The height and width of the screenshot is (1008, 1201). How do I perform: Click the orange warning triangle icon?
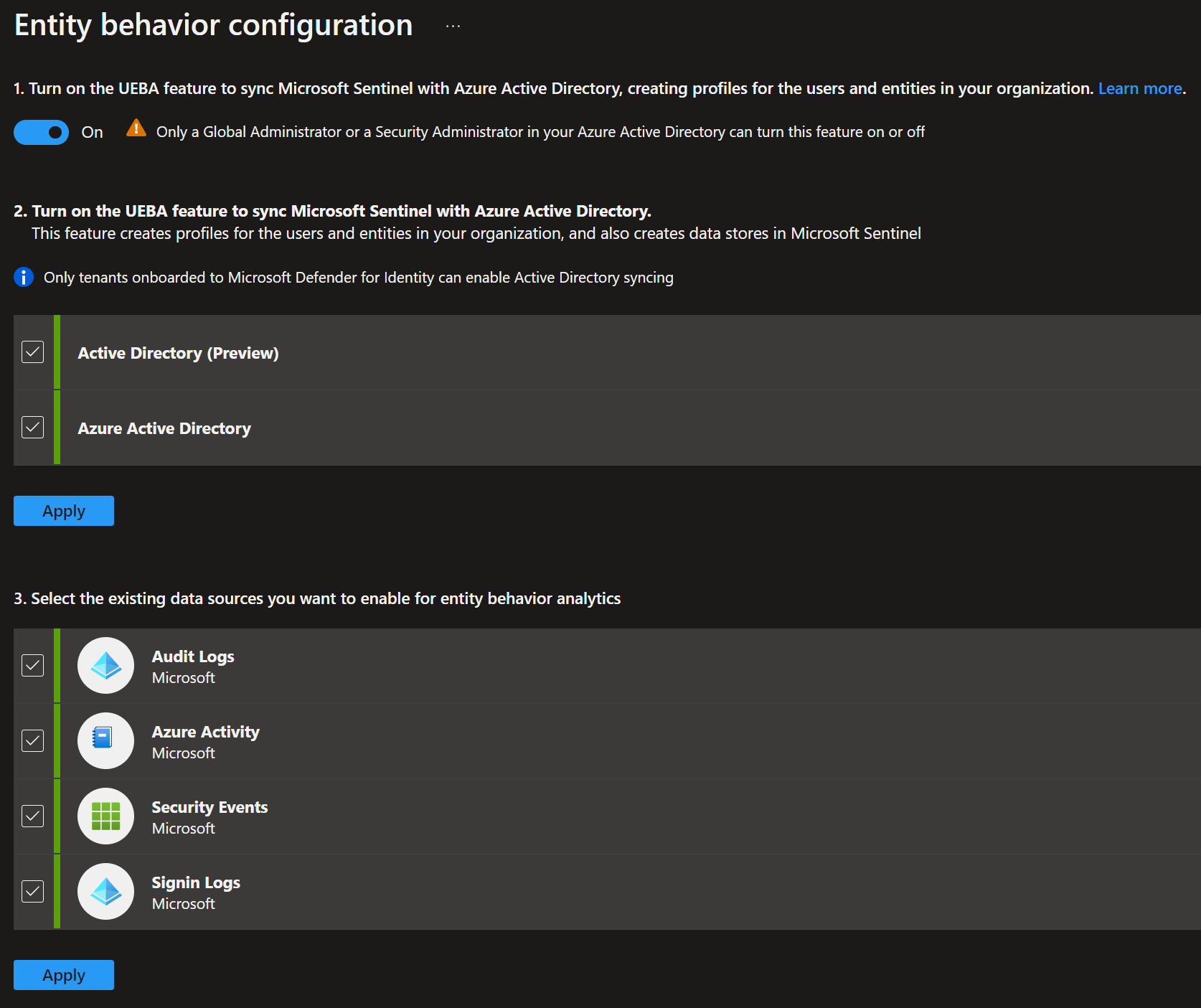(x=136, y=128)
